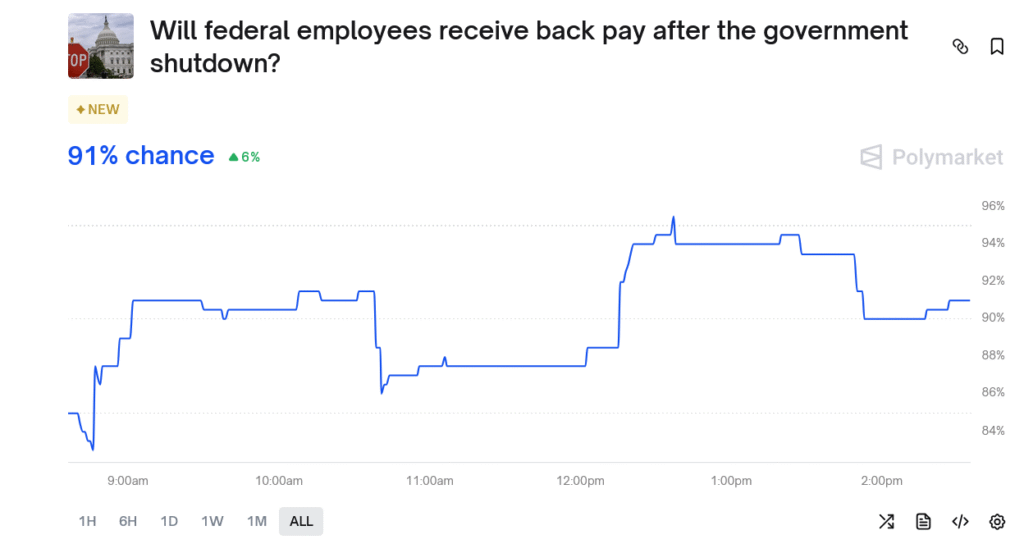This screenshot has height=544, width=1024.
Task: Click the green up-arrow 6% change indicator
Action: point(244,157)
